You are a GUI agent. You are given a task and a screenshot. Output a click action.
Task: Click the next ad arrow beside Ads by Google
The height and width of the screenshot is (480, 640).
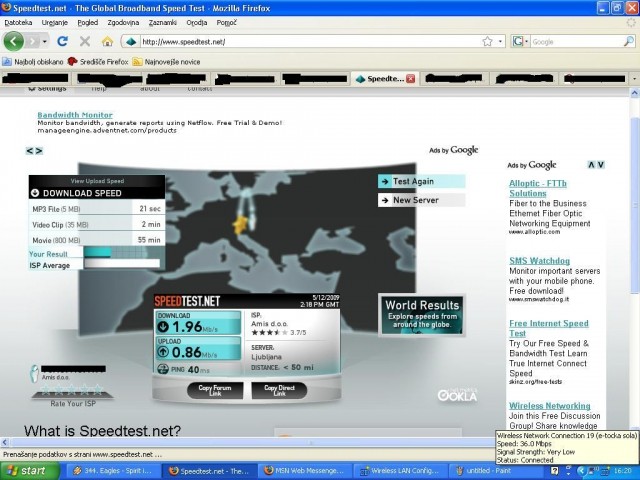tap(39, 151)
